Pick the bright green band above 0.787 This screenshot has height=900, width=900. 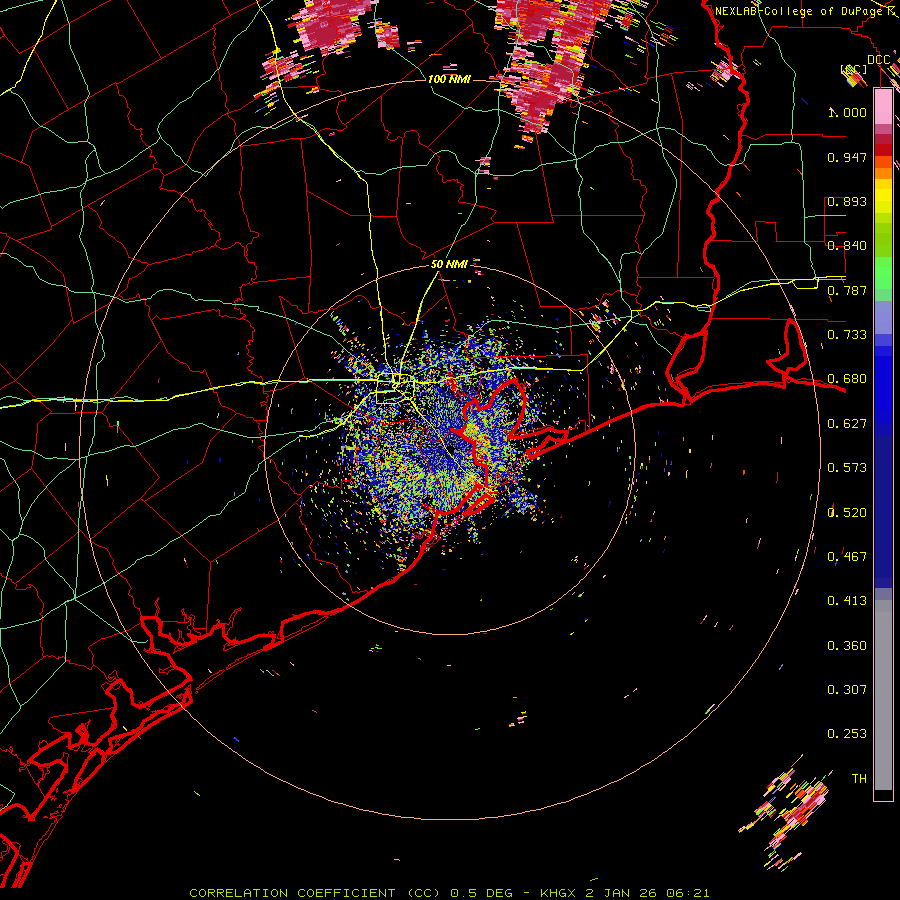(883, 273)
